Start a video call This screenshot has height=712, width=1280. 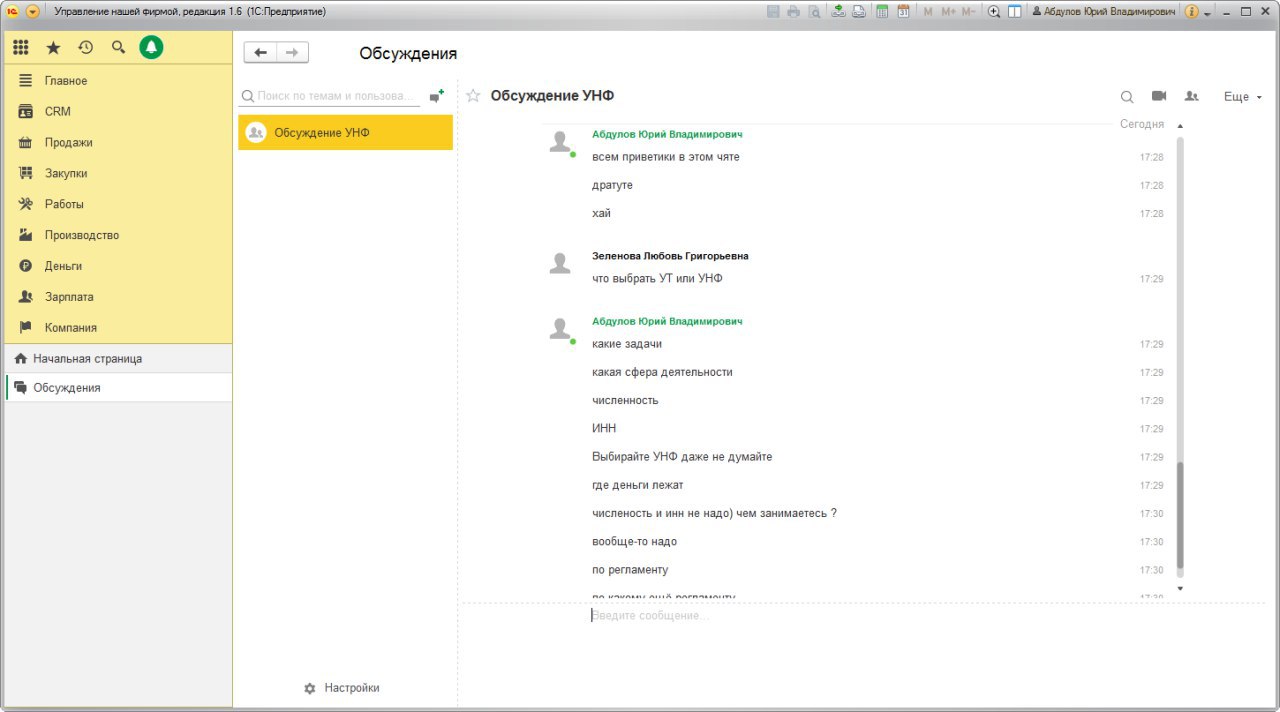click(1159, 96)
